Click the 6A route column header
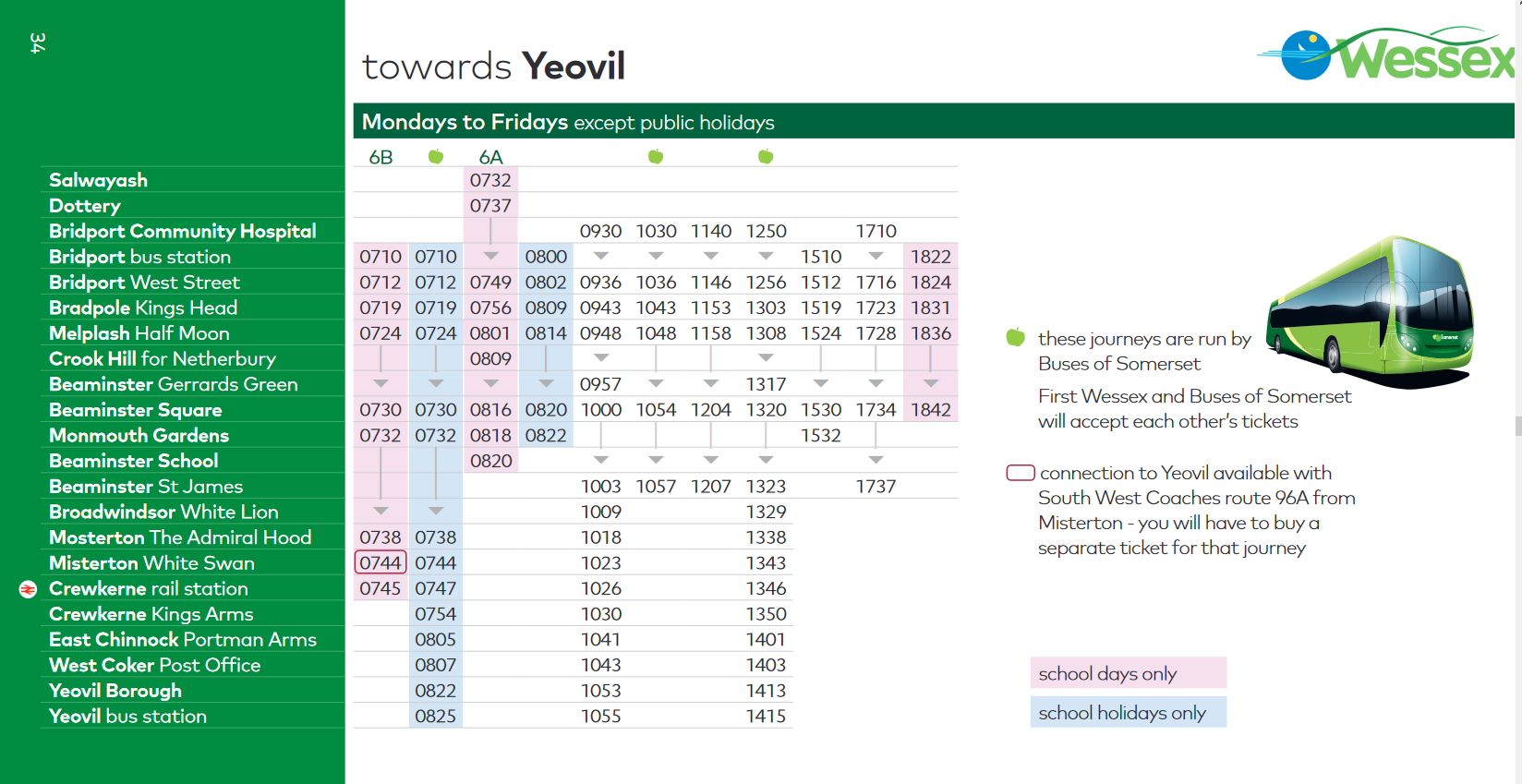Screen dimensions: 1522x784 pyautogui.click(x=490, y=157)
